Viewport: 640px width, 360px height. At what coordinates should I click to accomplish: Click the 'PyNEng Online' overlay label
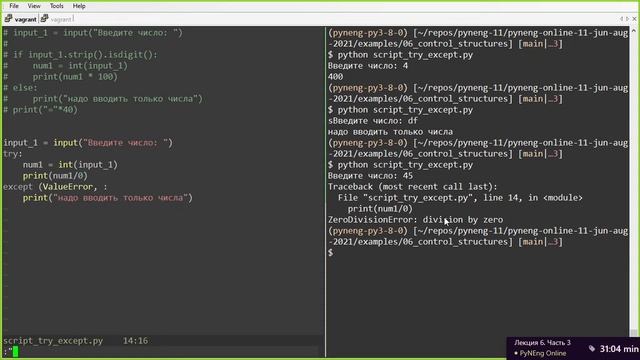(x=542, y=353)
